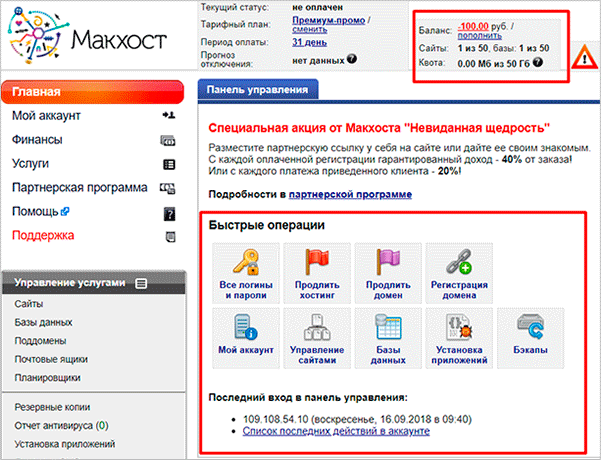Open 'Планировщики' in service list
The height and width of the screenshot is (460, 601).
[x=48, y=378]
